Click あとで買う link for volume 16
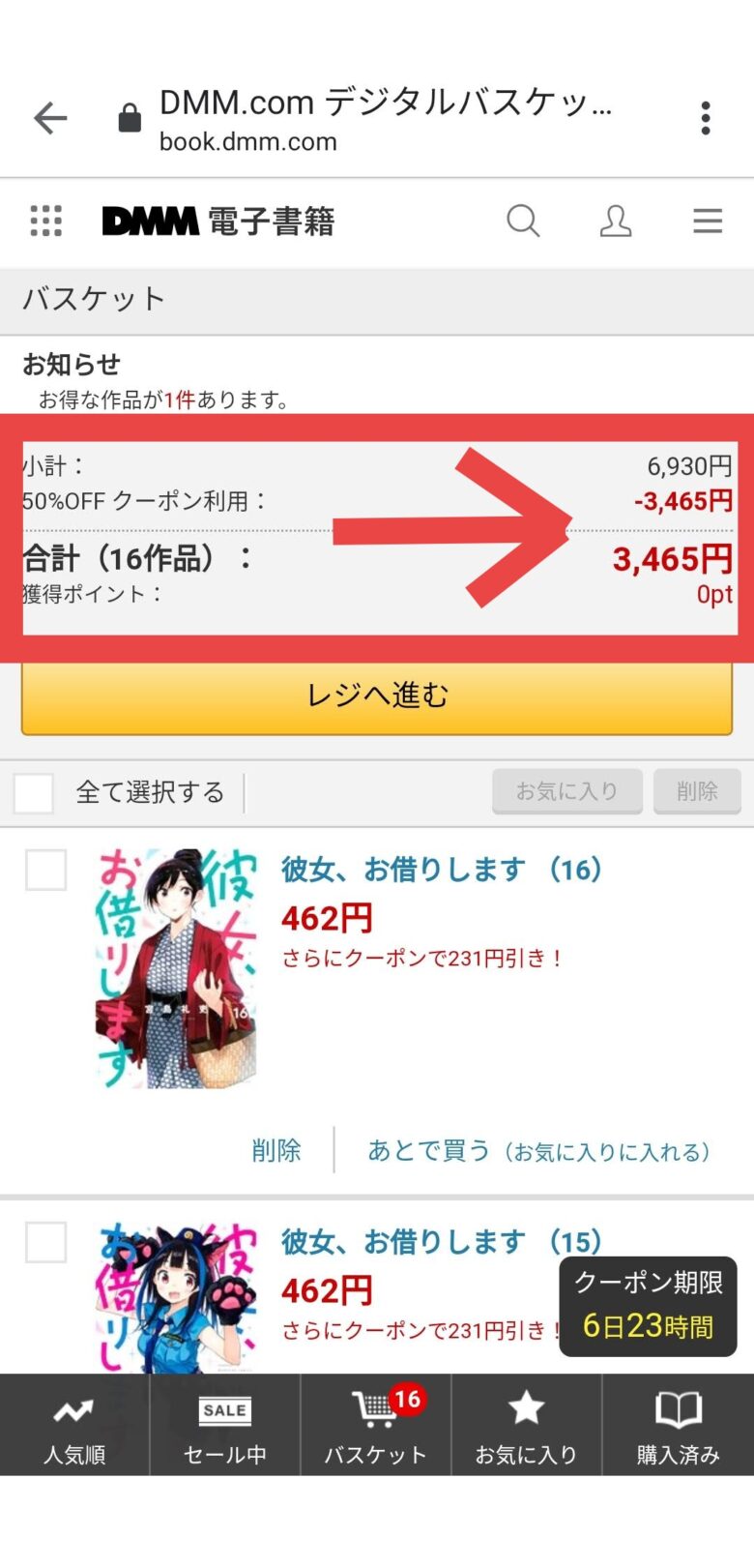754x1568 pixels. (539, 1151)
